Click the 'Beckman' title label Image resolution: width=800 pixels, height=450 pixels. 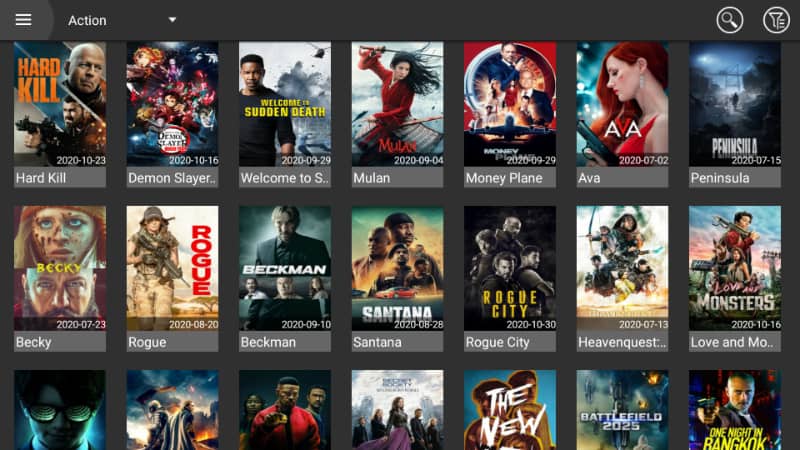coord(285,342)
